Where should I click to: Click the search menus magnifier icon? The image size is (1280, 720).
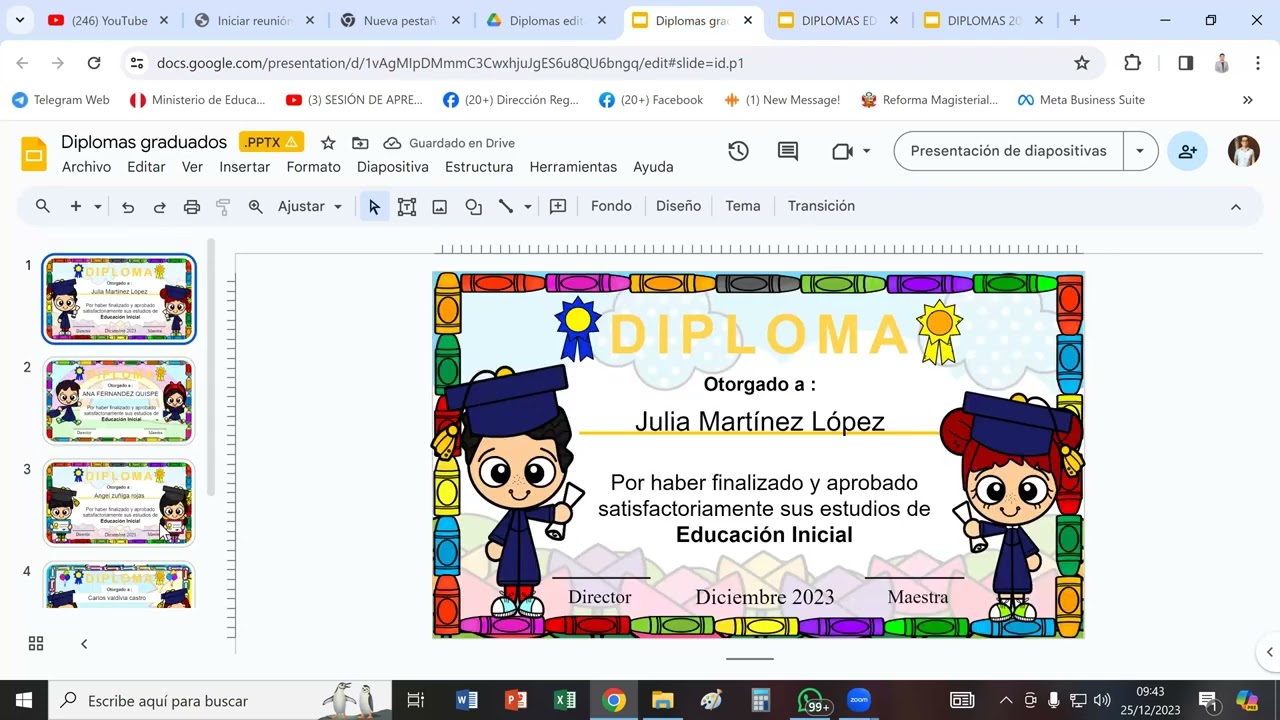(x=42, y=206)
